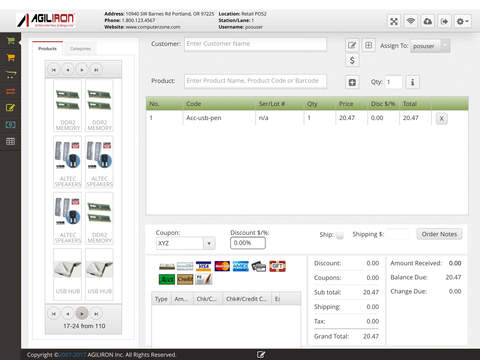The width and height of the screenshot is (480, 360).
Task: Click the bottom footer edit note icon
Action: (261, 355)
